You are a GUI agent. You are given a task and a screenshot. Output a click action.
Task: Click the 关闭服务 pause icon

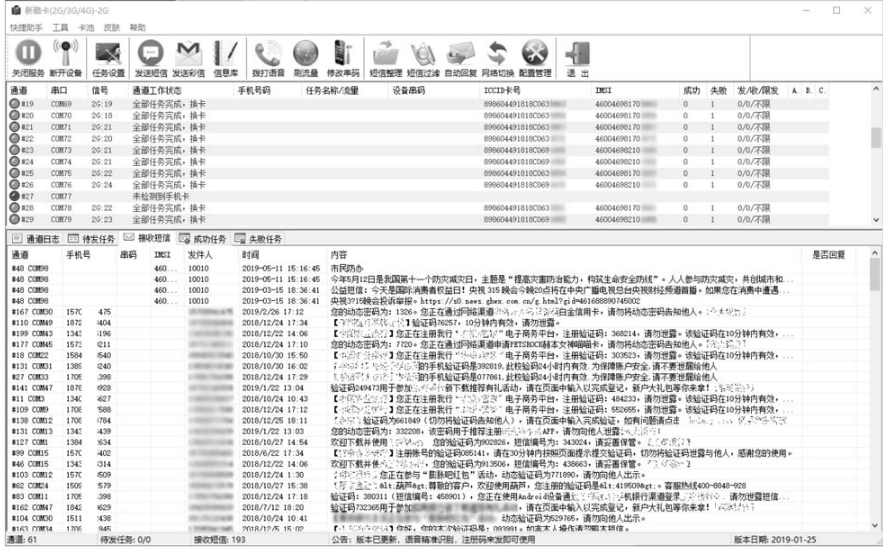click(x=28, y=53)
